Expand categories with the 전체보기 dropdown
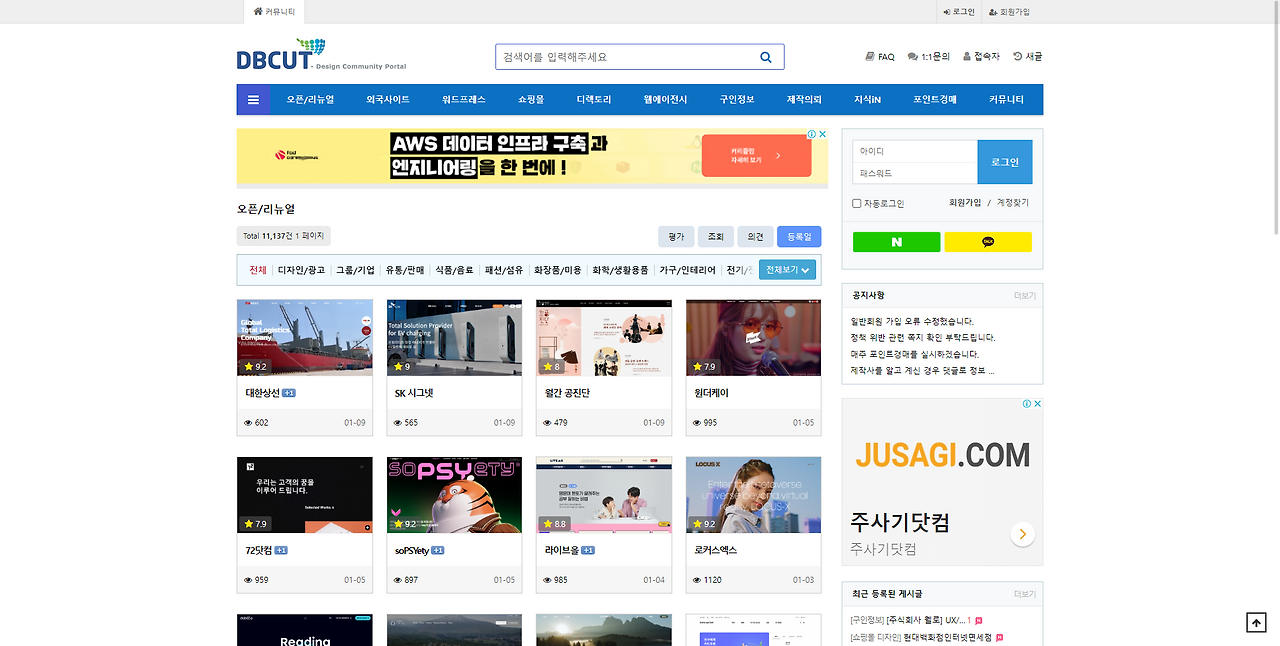Image resolution: width=1280 pixels, height=646 pixels. 788,270
